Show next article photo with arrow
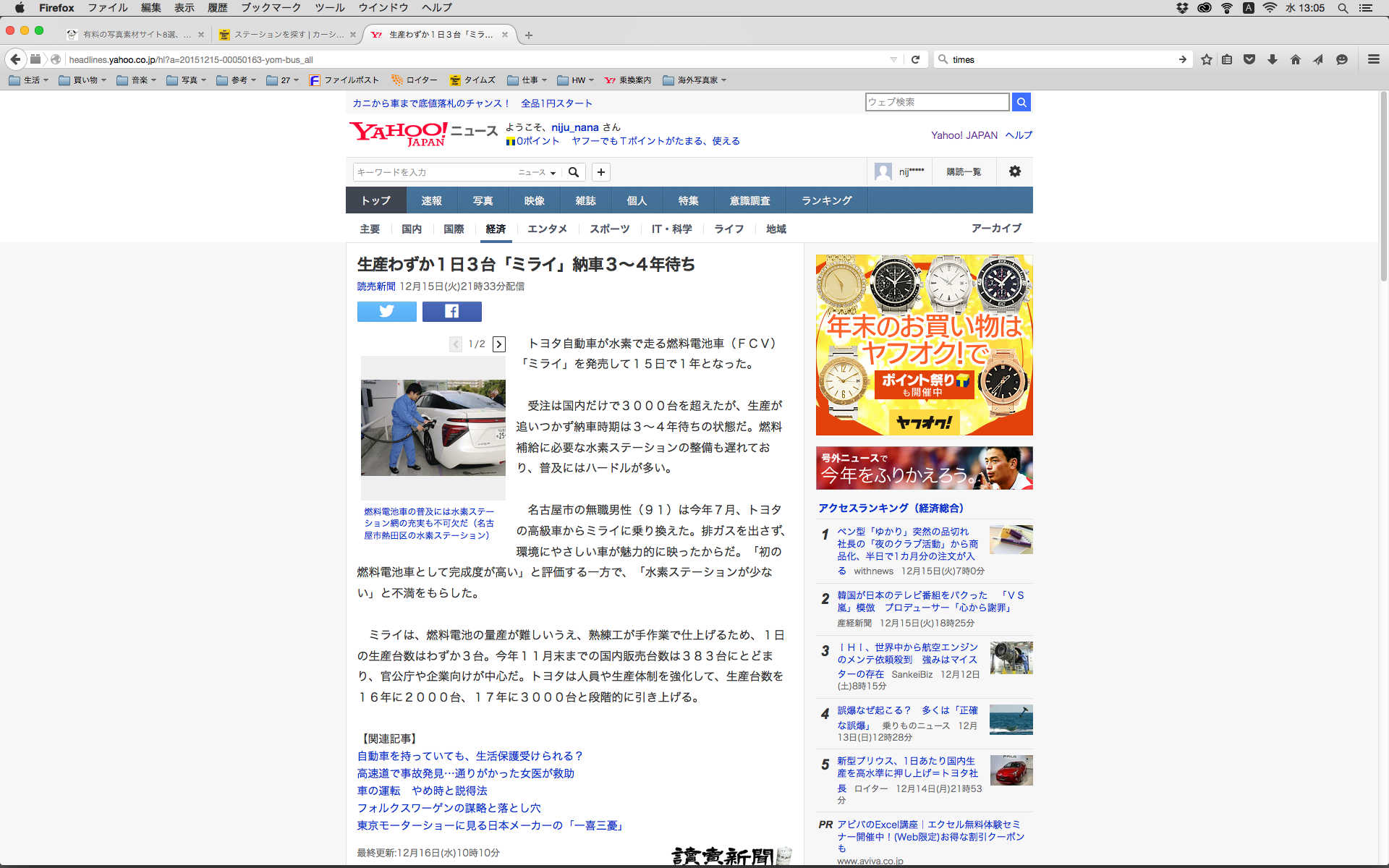Viewport: 1389px width, 868px height. (499, 344)
